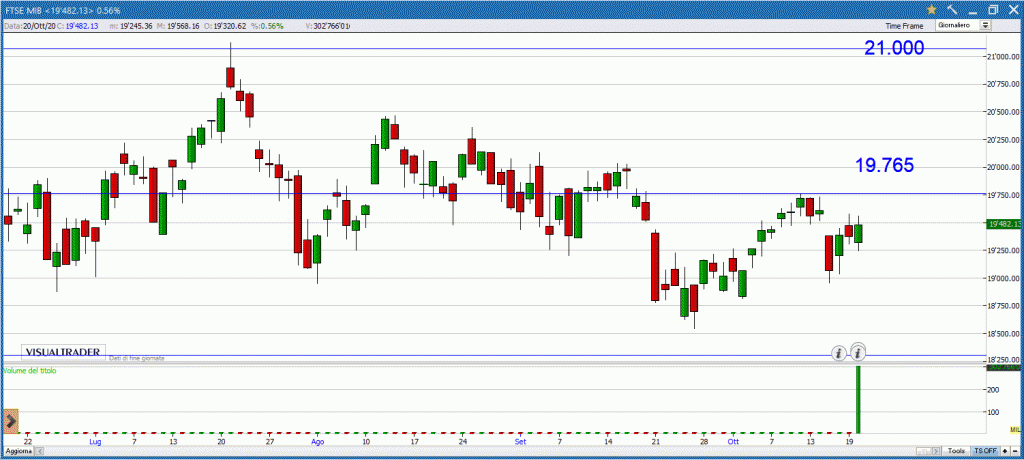Click the gold star favorite icon
This screenshot has height=460, width=1024.
click(931, 10)
